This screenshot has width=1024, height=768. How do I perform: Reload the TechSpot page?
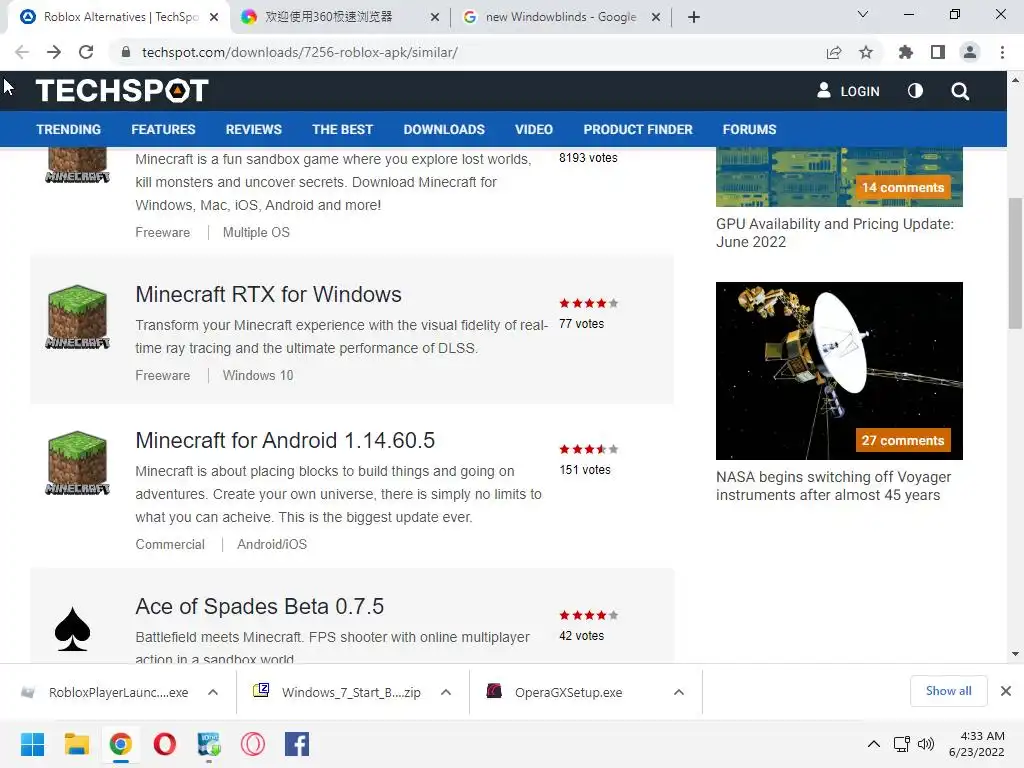[86, 52]
